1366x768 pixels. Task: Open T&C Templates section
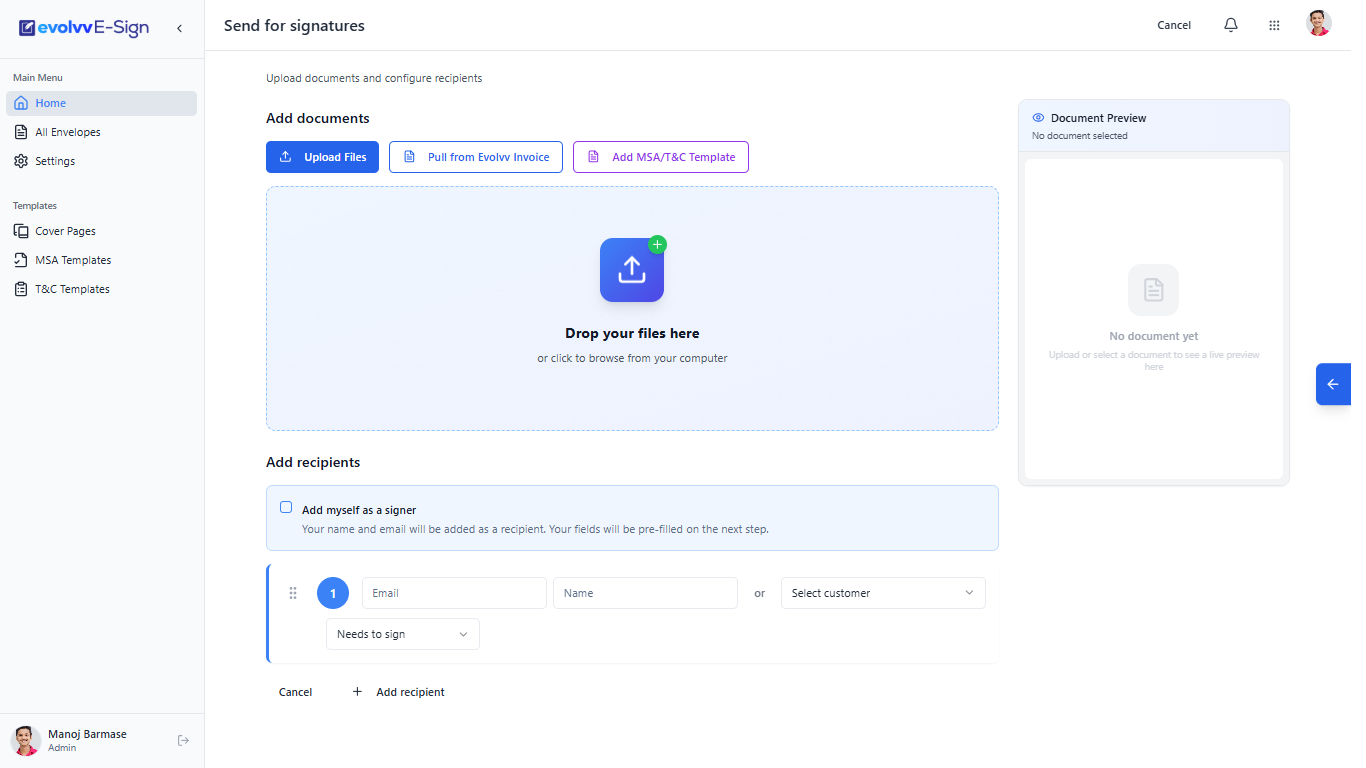pos(101,289)
